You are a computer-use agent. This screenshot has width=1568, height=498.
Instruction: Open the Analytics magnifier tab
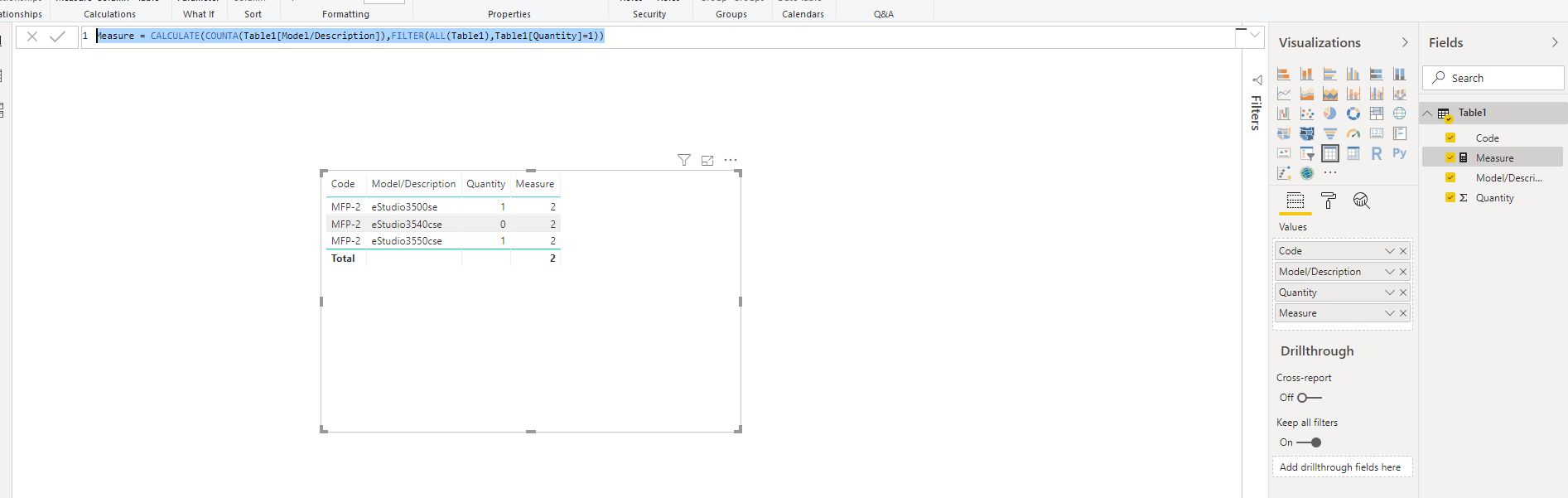pyautogui.click(x=1361, y=201)
